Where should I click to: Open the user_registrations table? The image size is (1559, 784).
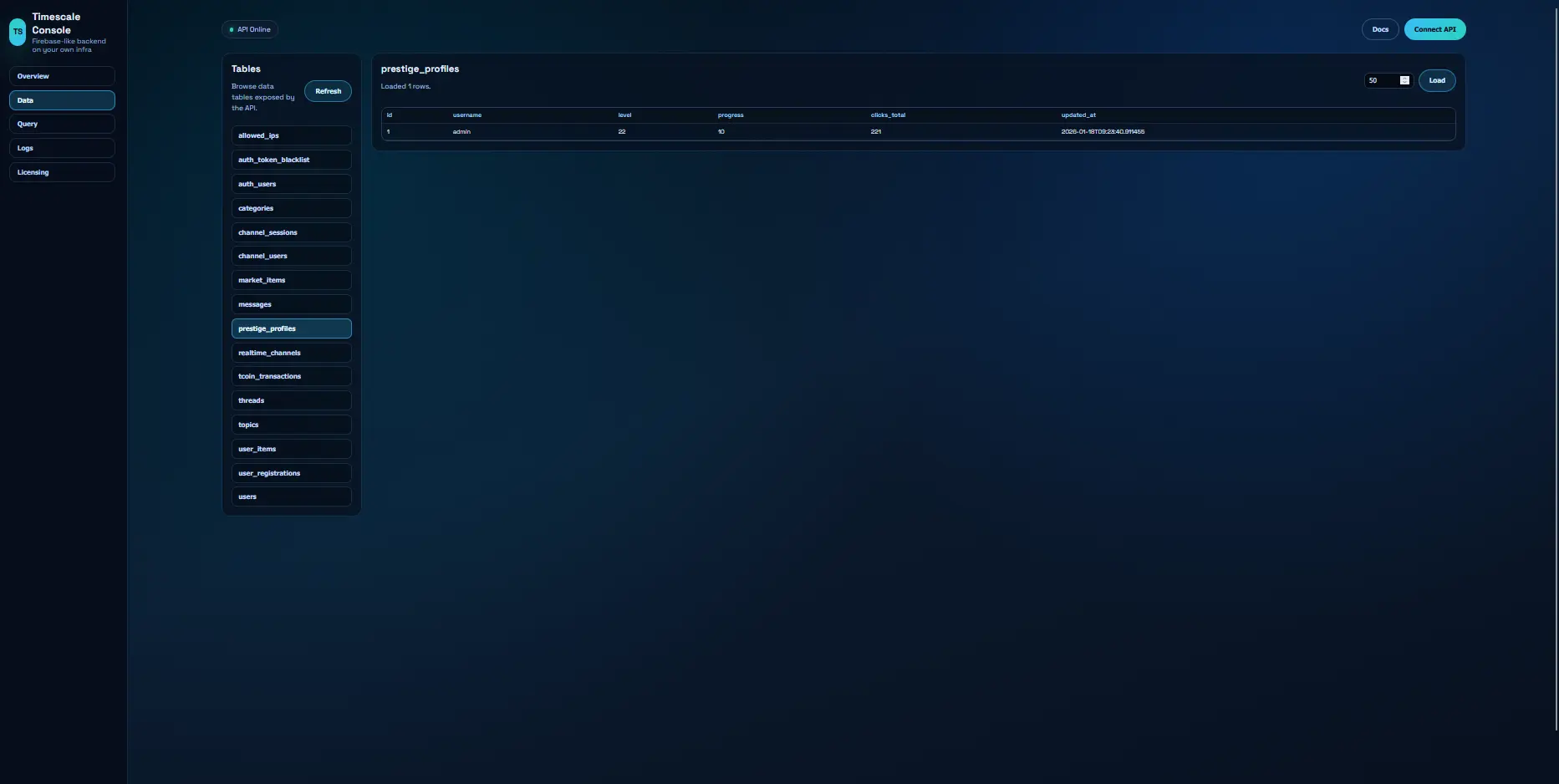tap(291, 473)
